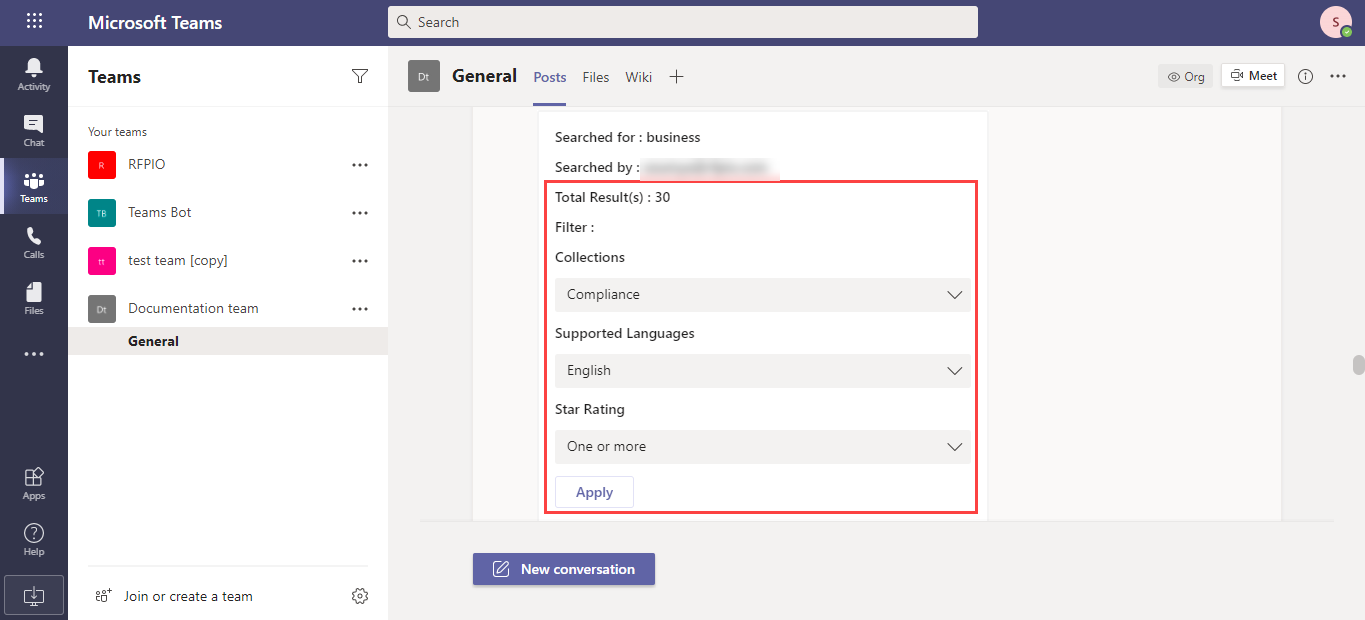1365x620 pixels.
Task: Click the Org visibility button
Action: click(x=1186, y=76)
